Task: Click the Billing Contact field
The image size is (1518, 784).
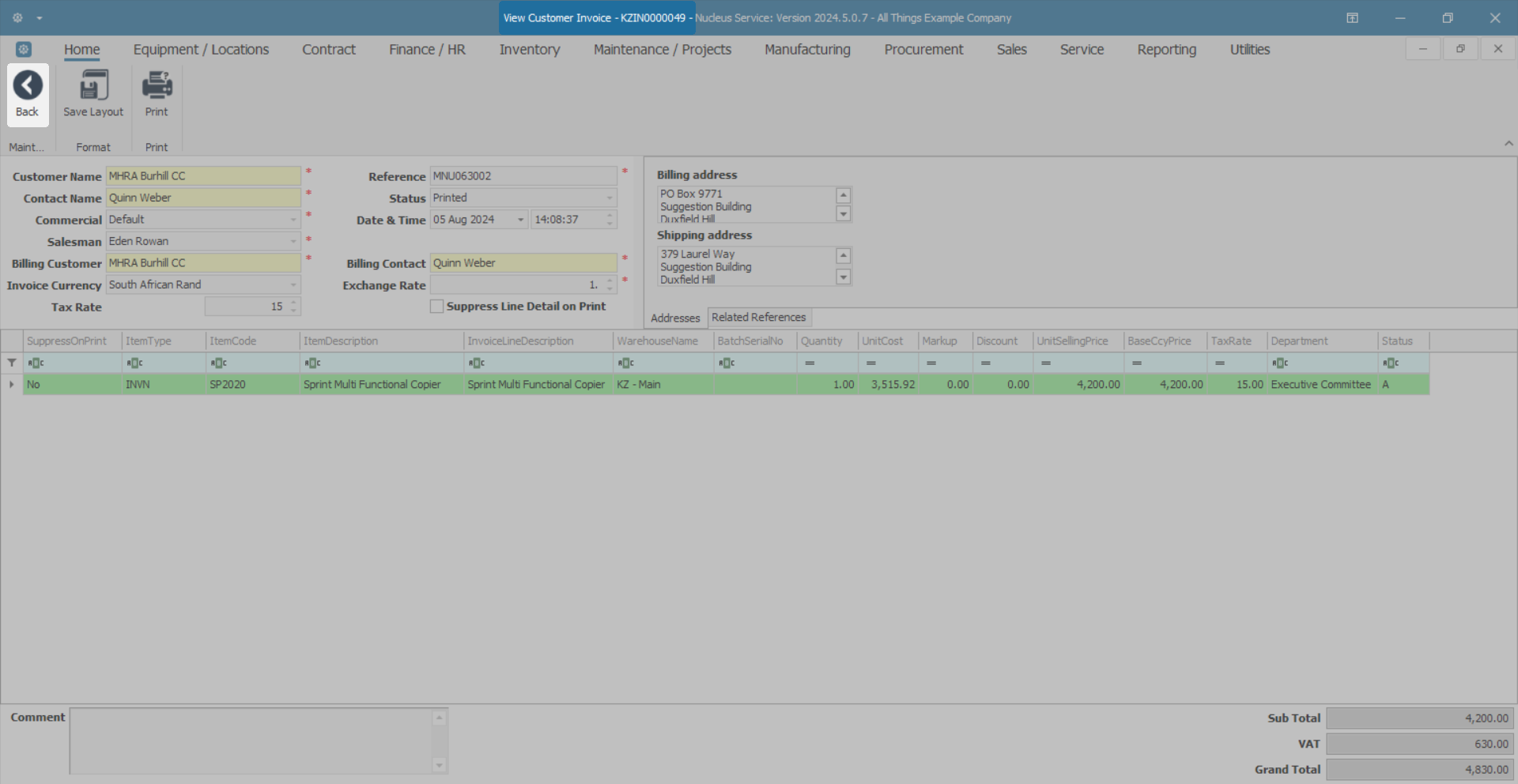Action: (523, 263)
